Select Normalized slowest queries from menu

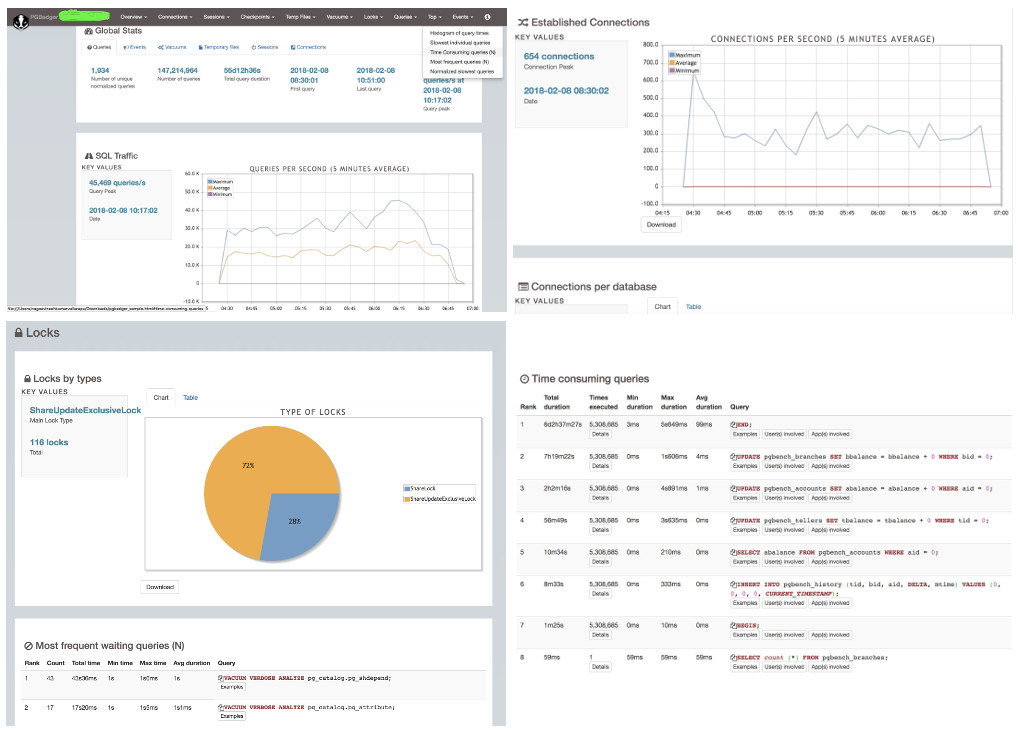[461, 72]
